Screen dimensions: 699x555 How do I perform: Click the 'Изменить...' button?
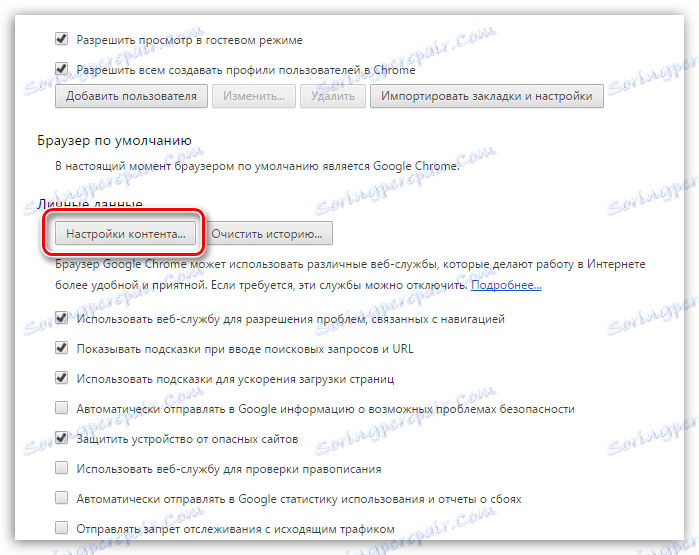coord(254,96)
